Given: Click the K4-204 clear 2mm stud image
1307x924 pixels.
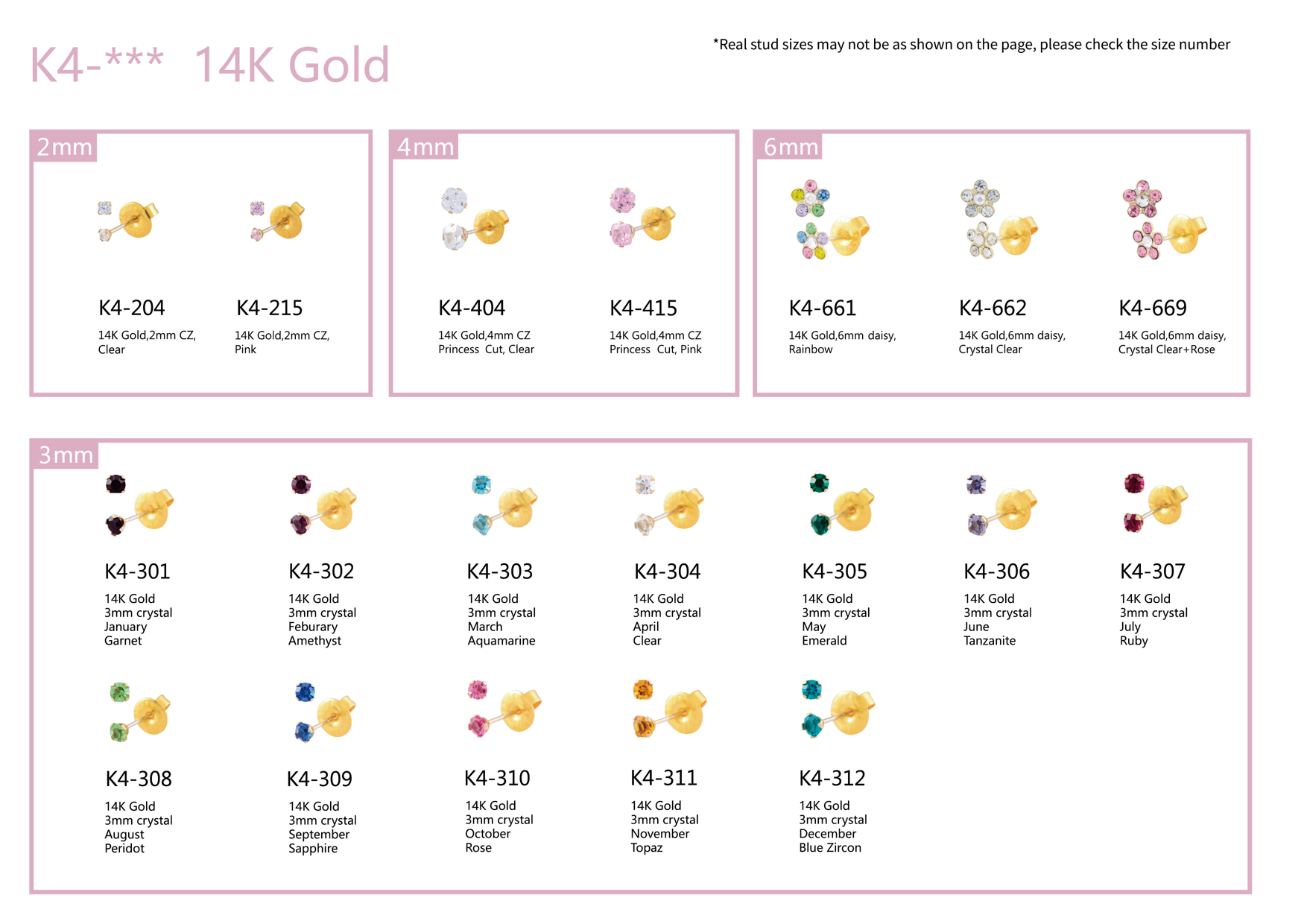Looking at the screenshot, I should [128, 221].
